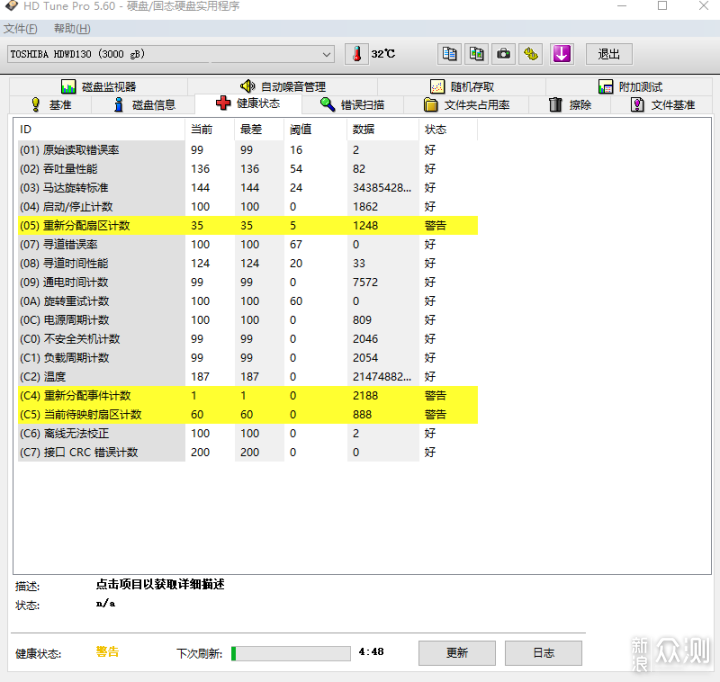Click the temperature thermometer icon

(x=357, y=54)
